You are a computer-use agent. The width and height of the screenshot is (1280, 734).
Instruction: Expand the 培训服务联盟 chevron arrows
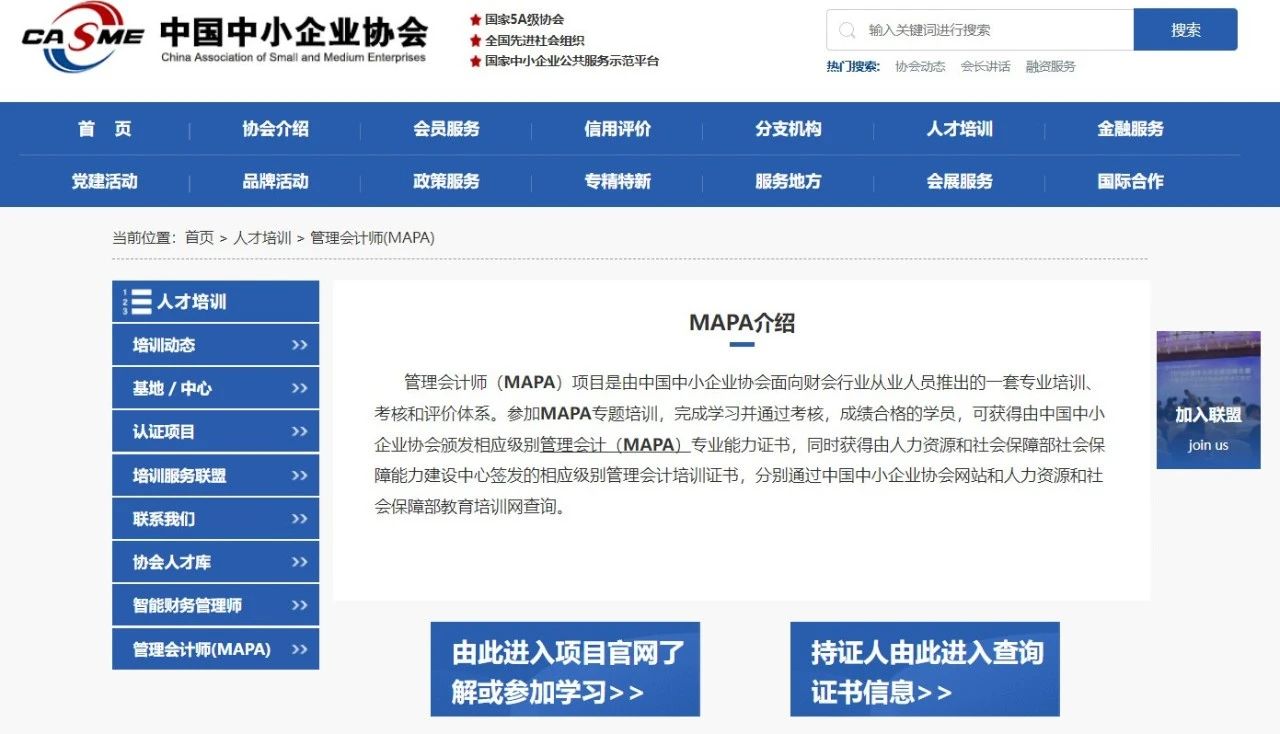click(299, 475)
